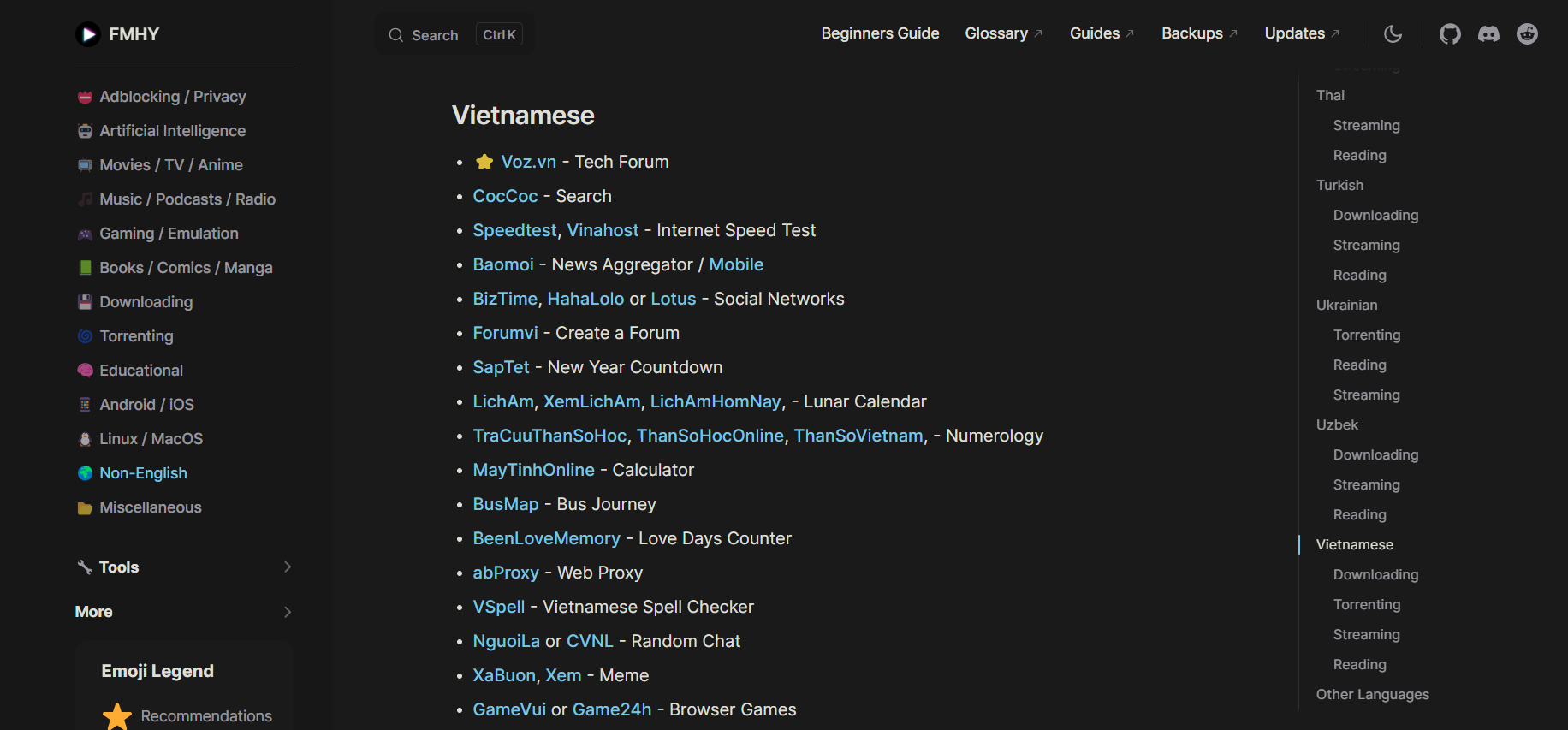Open the ThanSoHocOnline numerology link

(710, 436)
